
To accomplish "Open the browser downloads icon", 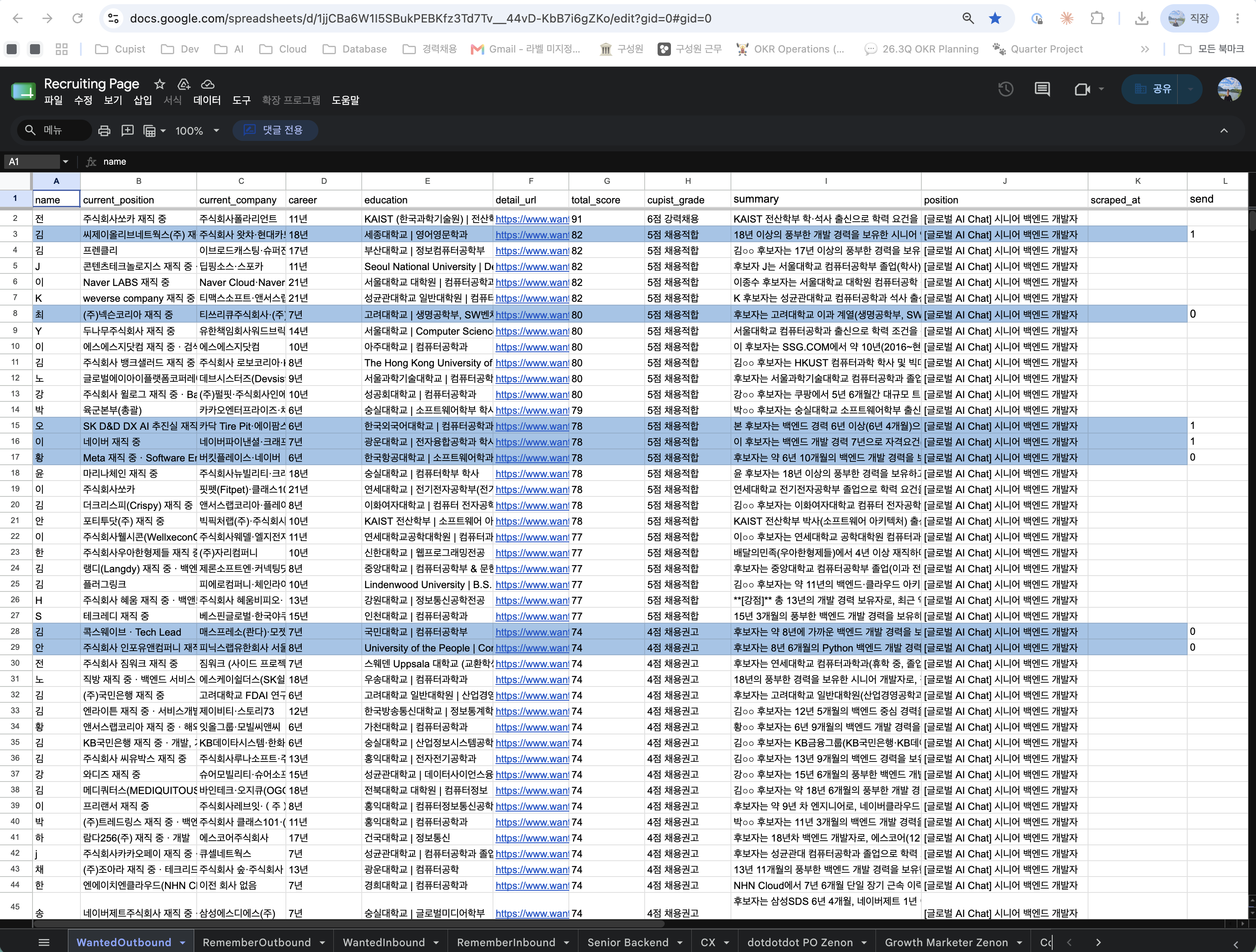I will pyautogui.click(x=1141, y=18).
